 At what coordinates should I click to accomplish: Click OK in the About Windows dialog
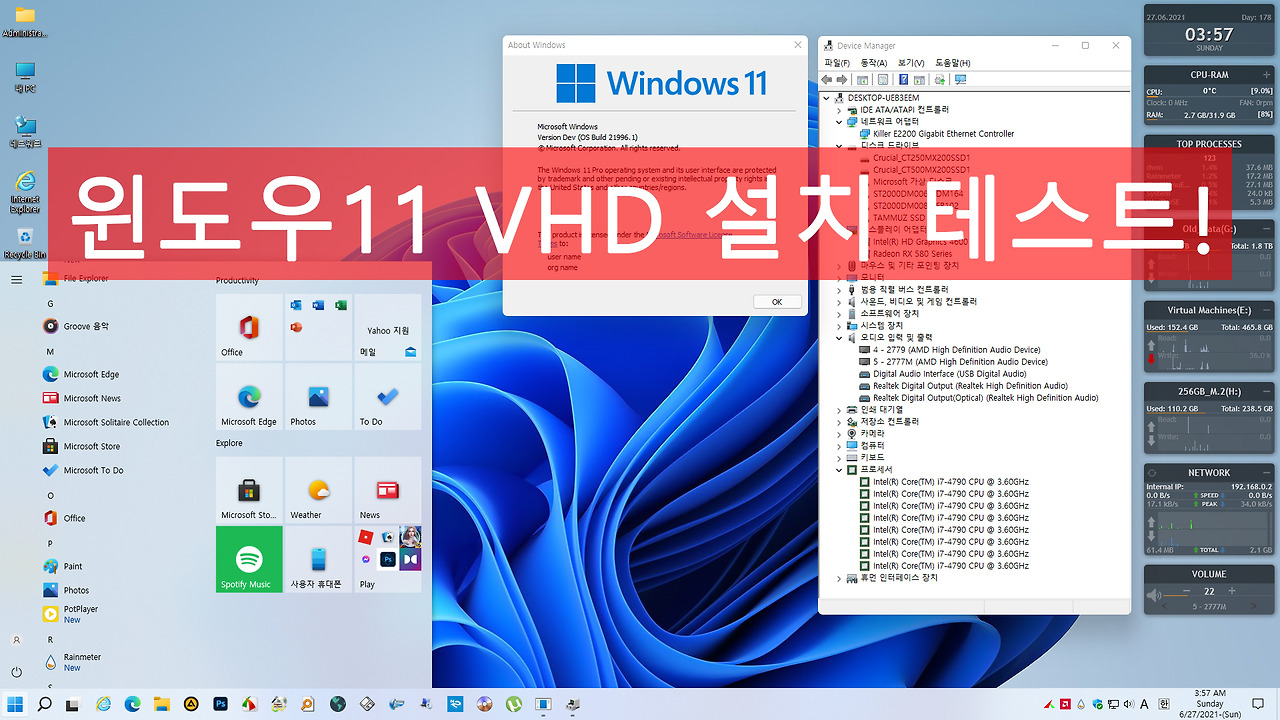776,301
